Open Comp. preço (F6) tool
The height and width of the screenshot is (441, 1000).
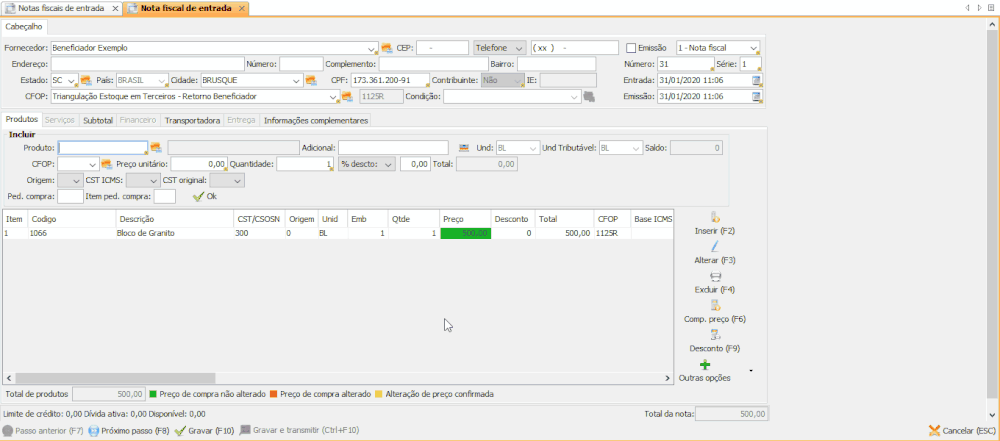pyautogui.click(x=714, y=305)
